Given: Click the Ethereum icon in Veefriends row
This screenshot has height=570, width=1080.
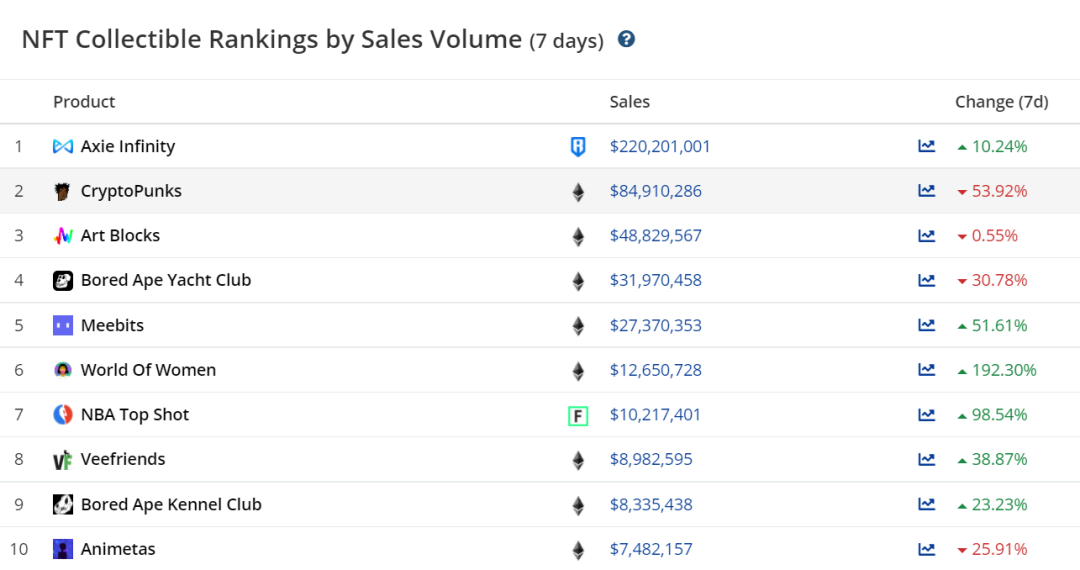Looking at the screenshot, I should (x=578, y=460).
